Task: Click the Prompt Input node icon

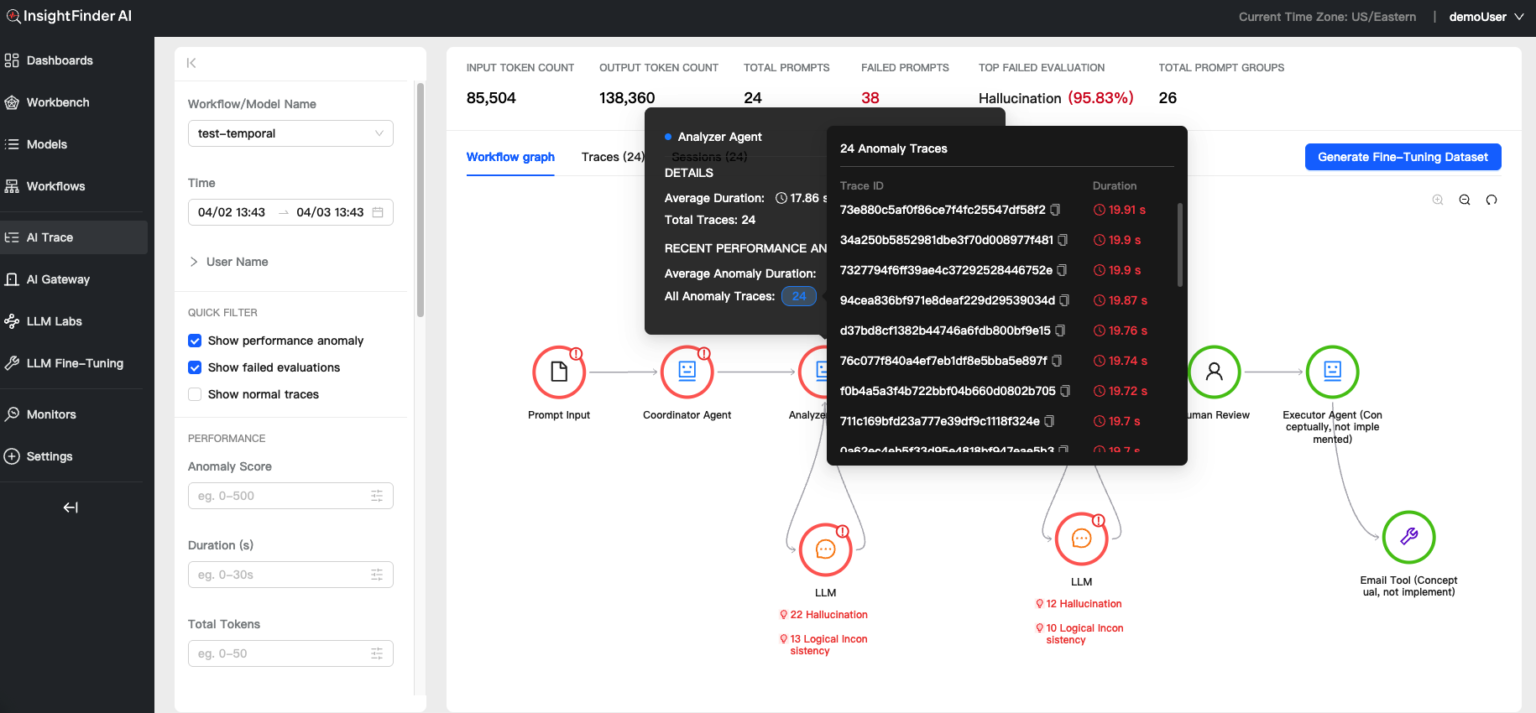Action: tap(559, 372)
